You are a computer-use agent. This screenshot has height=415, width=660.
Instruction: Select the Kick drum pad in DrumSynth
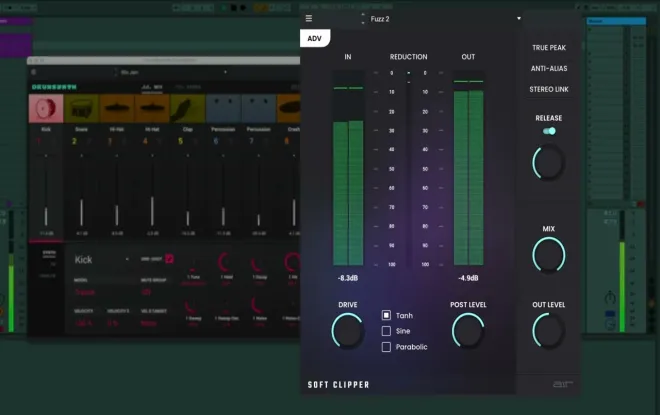point(46,109)
